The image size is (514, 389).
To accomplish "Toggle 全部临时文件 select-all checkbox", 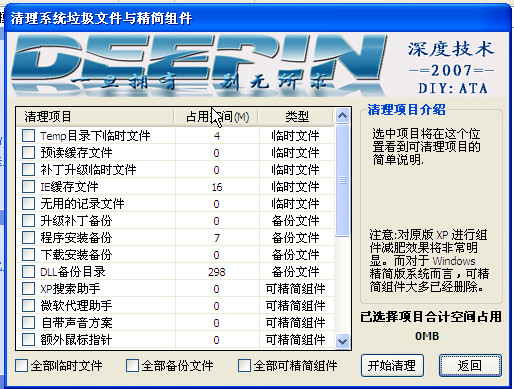I will (x=22, y=366).
